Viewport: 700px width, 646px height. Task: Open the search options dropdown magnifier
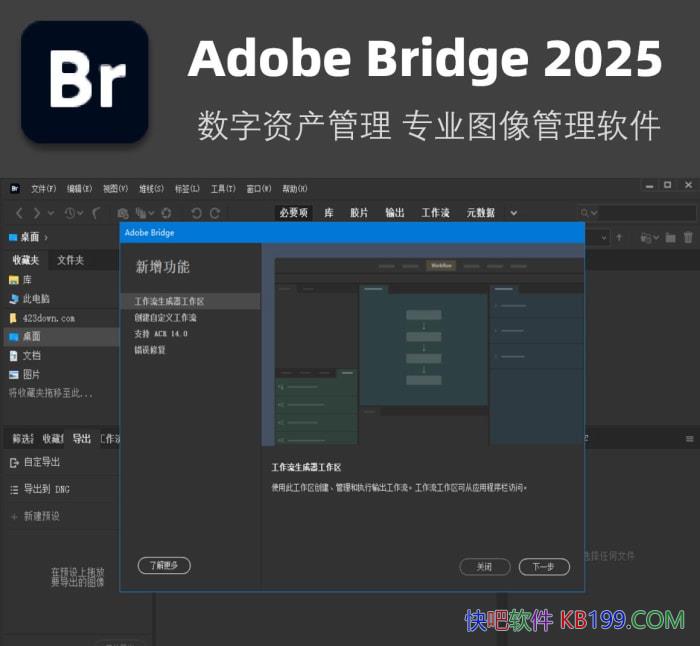588,213
